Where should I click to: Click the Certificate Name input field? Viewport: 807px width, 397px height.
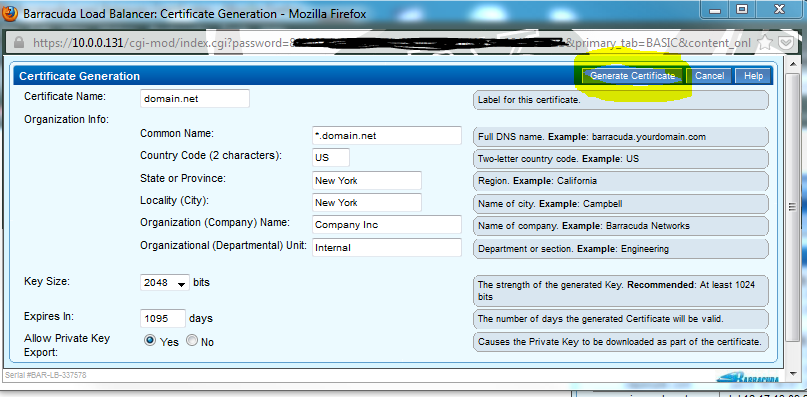(x=195, y=98)
